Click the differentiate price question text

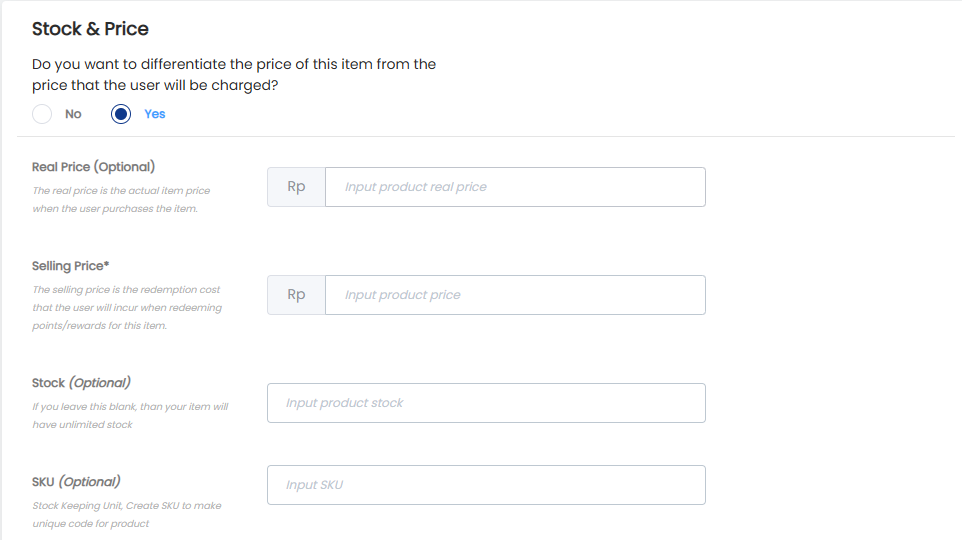[234, 74]
